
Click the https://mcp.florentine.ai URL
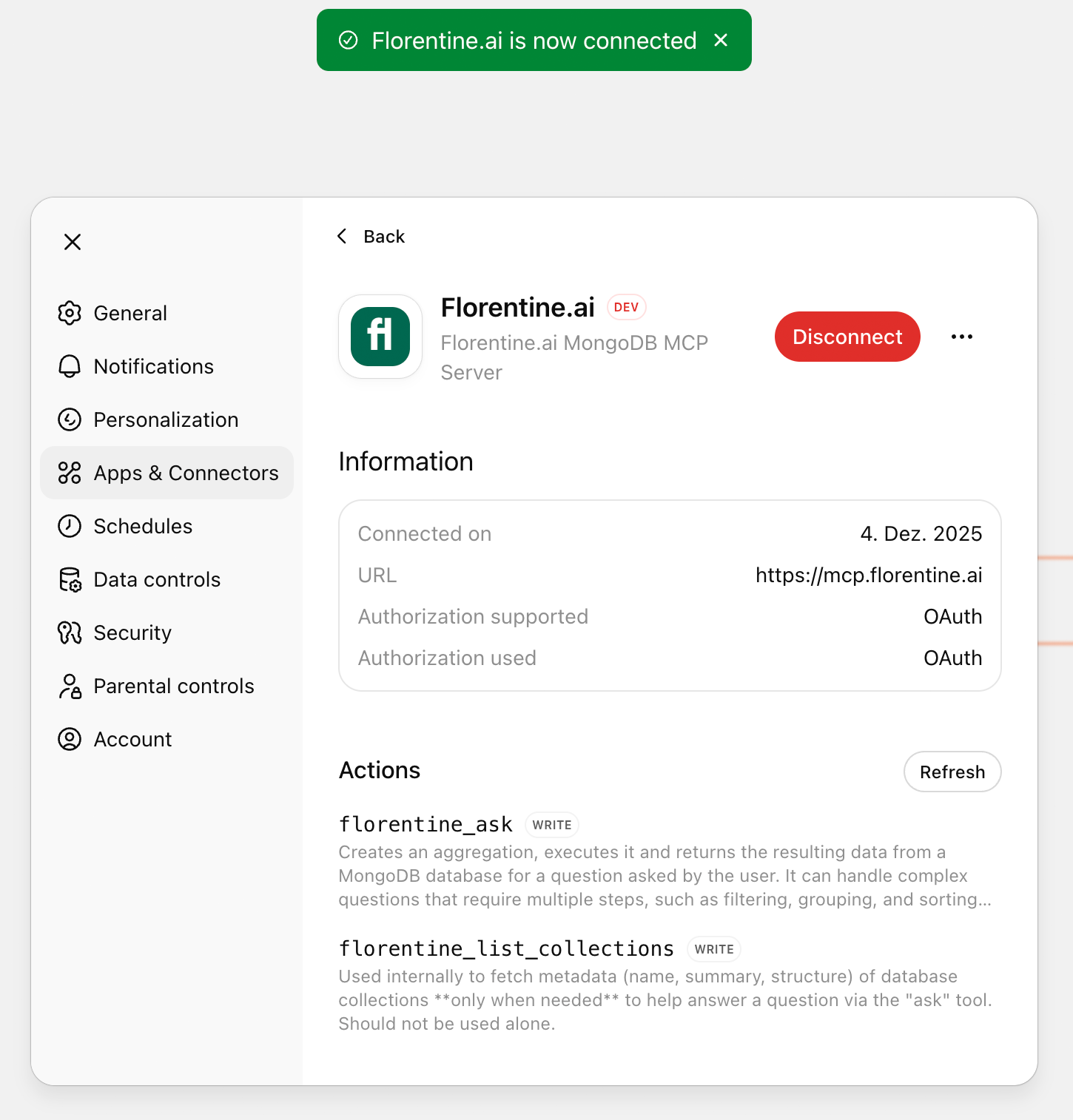tap(868, 575)
